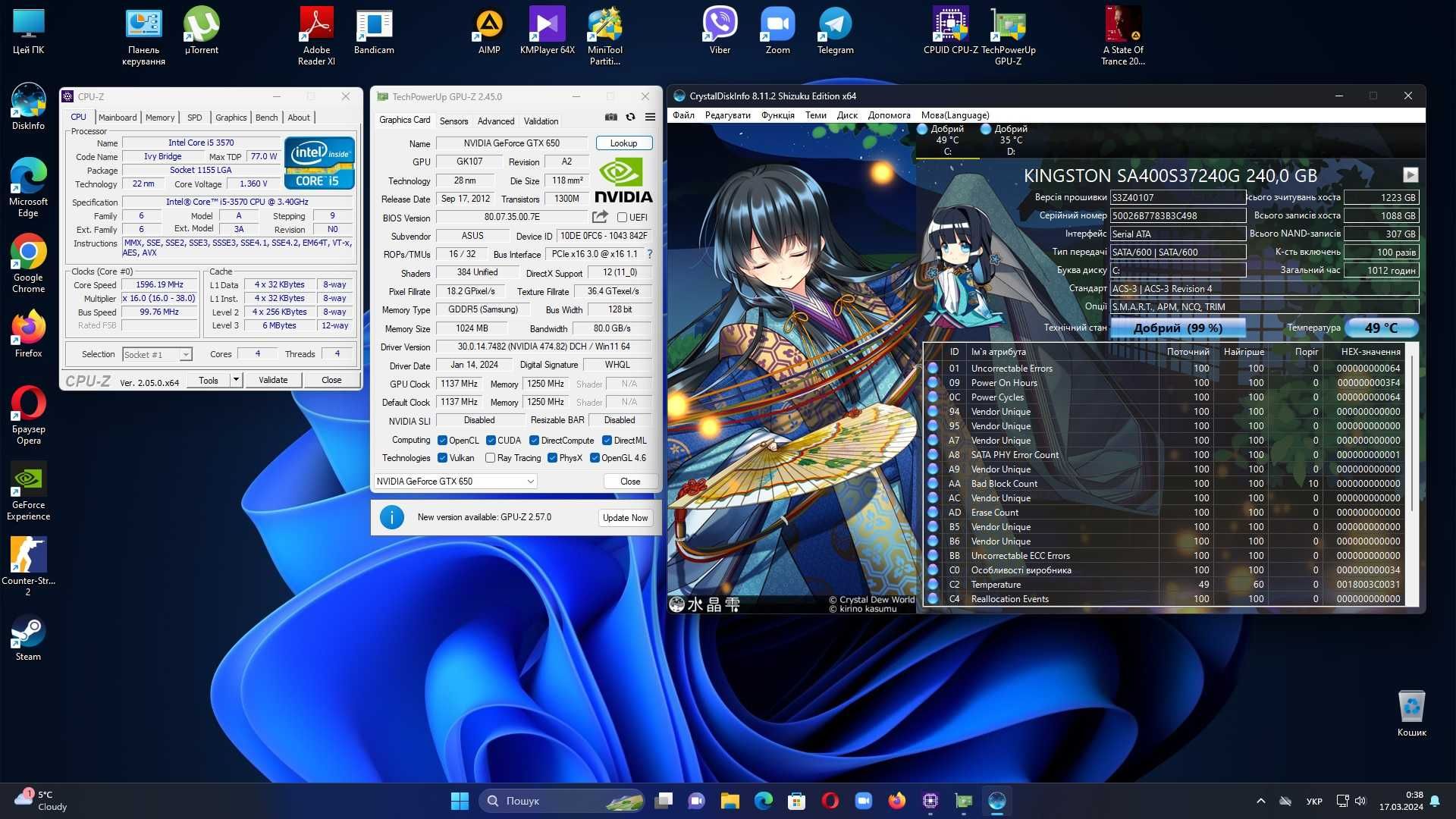Screen dimensions: 1456x819
Task: Switch to Mainboard tab in CPU-Z
Action: (118, 118)
